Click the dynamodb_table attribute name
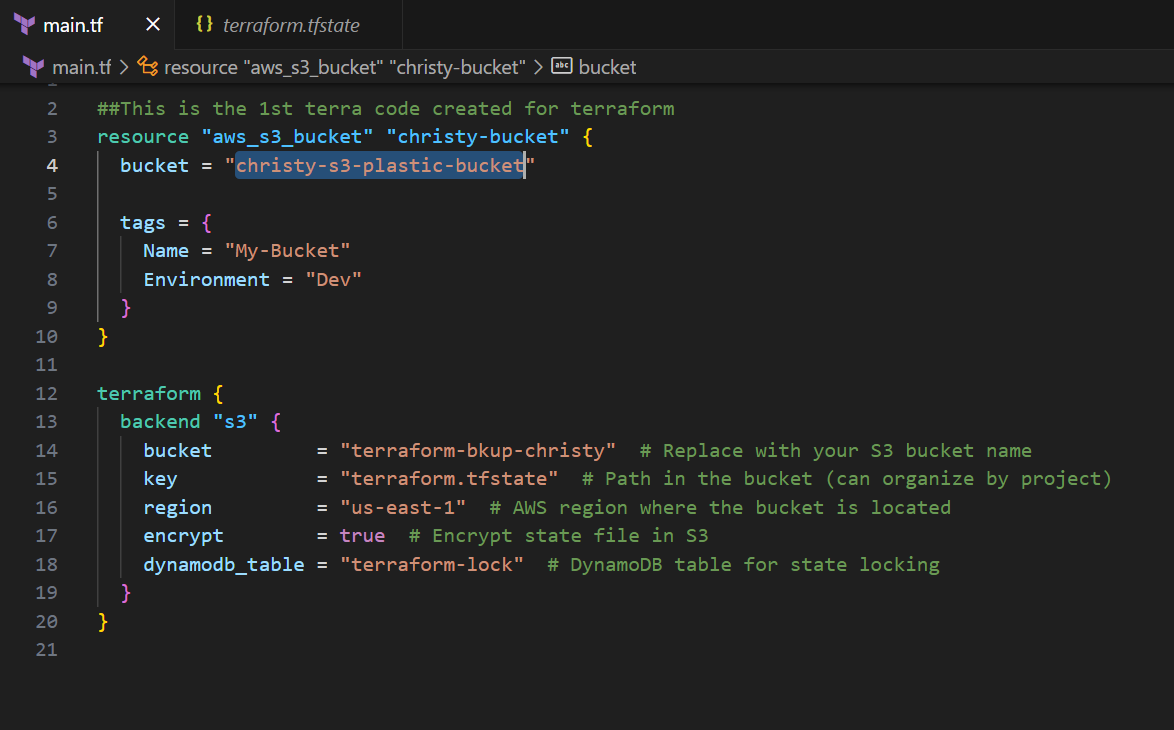The height and width of the screenshot is (730, 1174). click(x=223, y=564)
